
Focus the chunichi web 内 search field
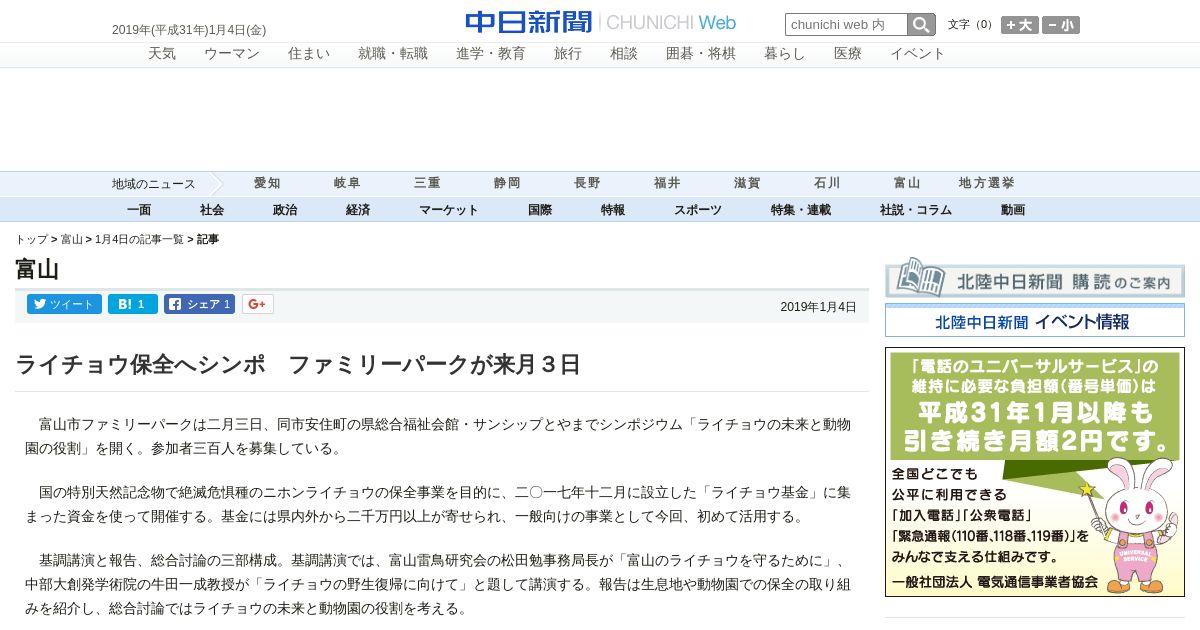tap(846, 24)
